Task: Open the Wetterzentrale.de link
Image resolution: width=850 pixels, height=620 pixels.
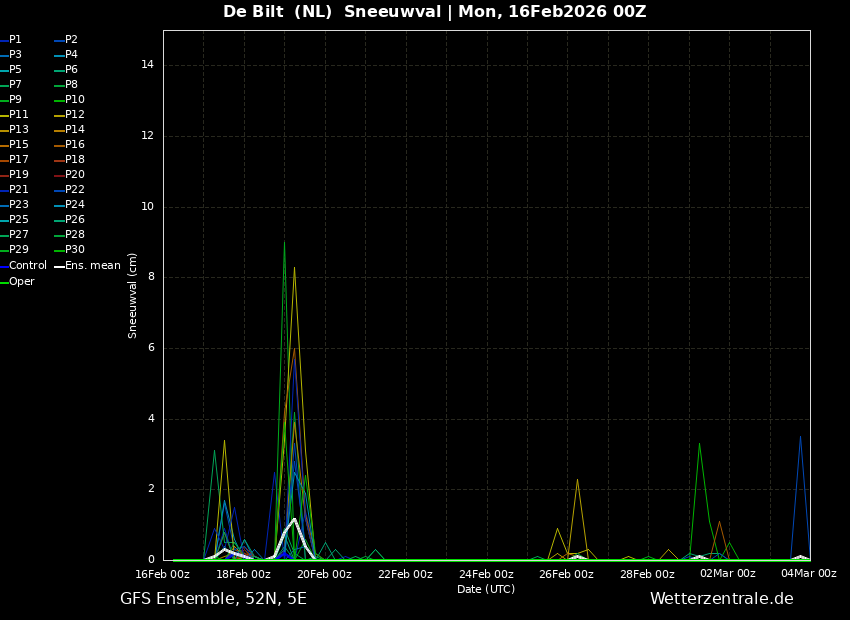Action: [x=721, y=599]
